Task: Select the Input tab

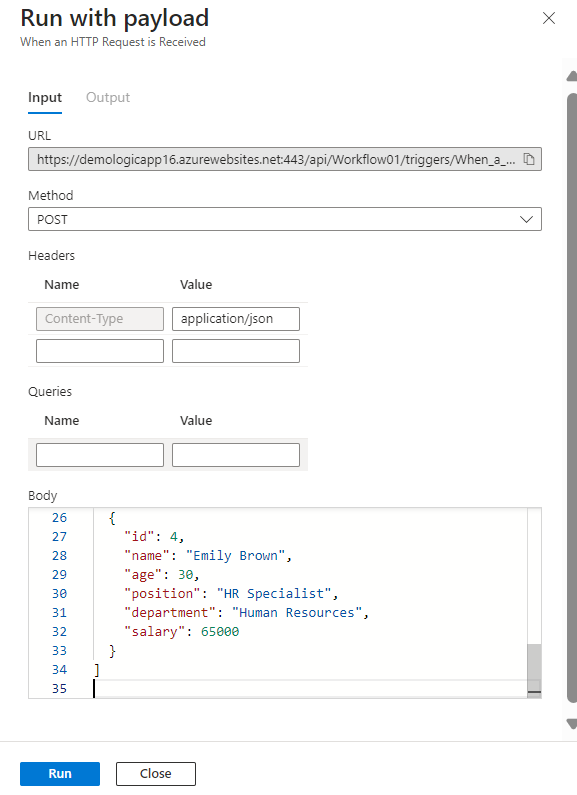Action: (x=45, y=97)
